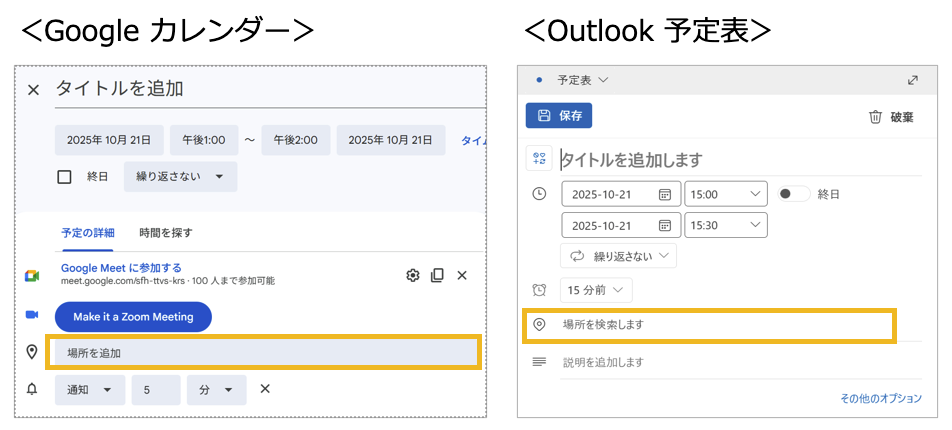Enable the 終日 all-day checkbox

(x=65, y=177)
